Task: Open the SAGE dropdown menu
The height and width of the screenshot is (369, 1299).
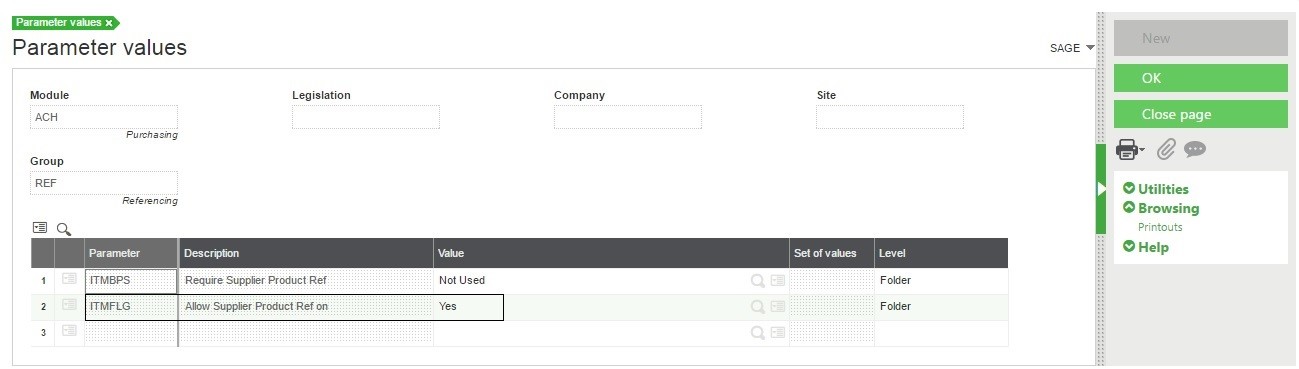Action: (x=1072, y=48)
